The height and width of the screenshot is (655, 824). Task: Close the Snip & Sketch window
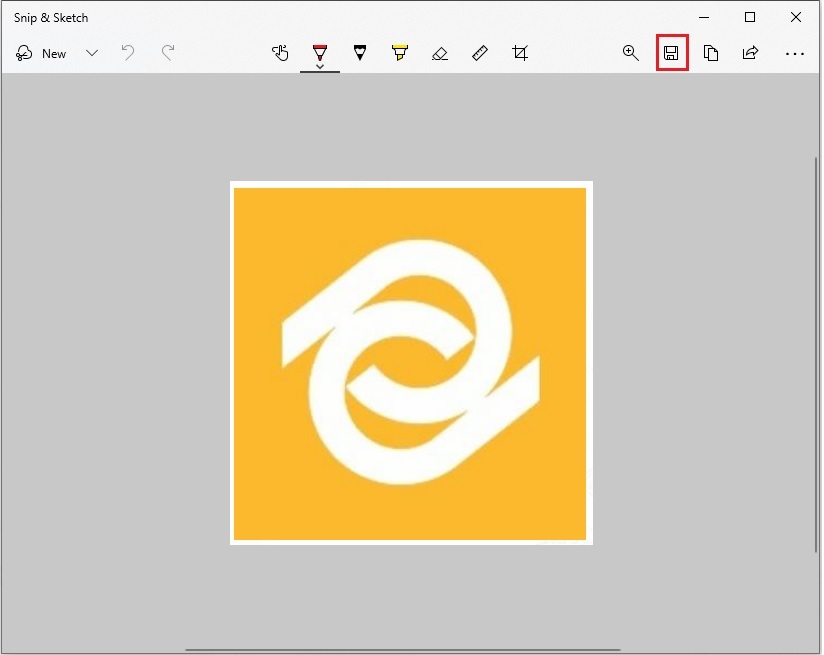click(x=796, y=17)
